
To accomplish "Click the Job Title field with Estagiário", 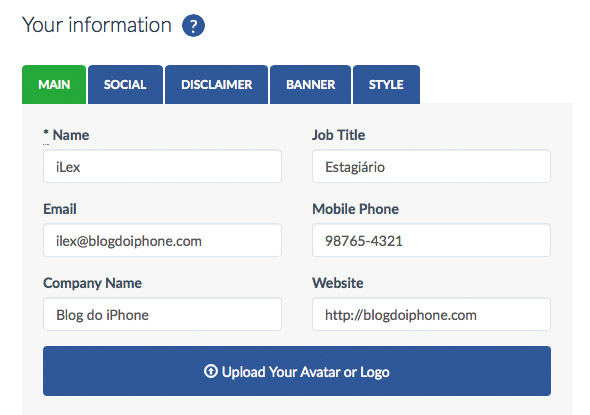I will click(431, 166).
